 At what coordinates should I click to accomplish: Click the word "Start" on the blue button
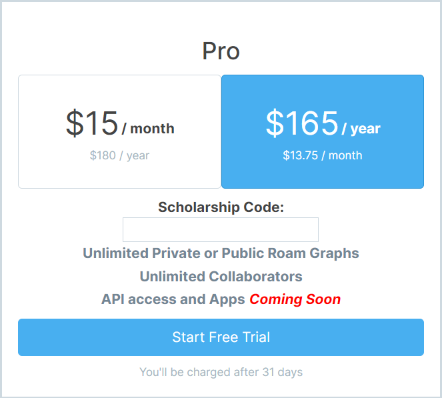(188, 337)
